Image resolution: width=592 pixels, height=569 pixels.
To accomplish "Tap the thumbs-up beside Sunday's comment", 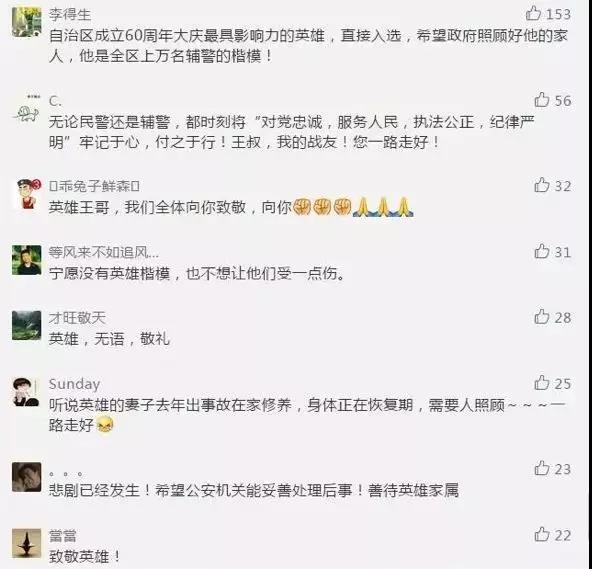I will [541, 383].
